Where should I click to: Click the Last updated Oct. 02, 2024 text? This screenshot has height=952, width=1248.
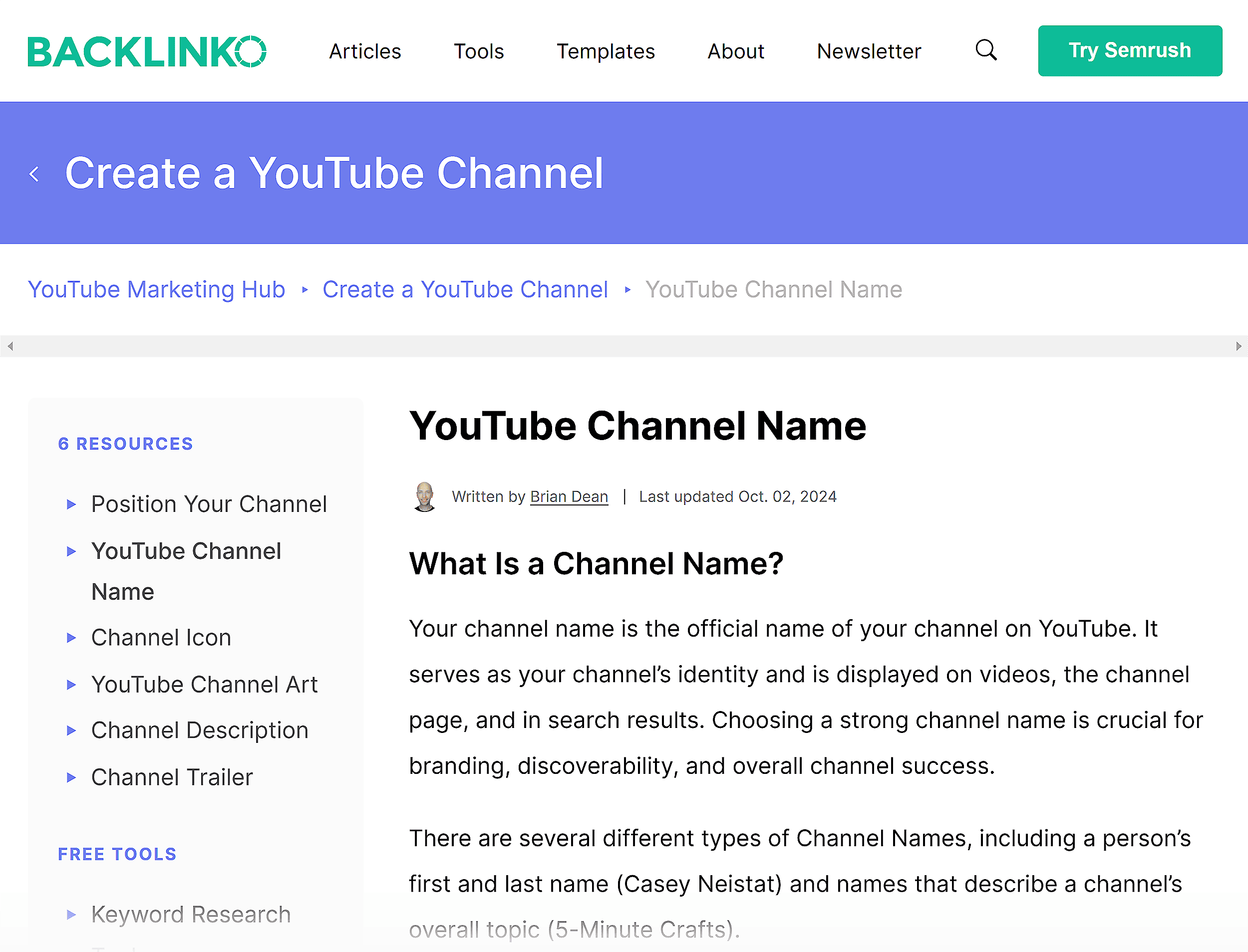pos(738,496)
